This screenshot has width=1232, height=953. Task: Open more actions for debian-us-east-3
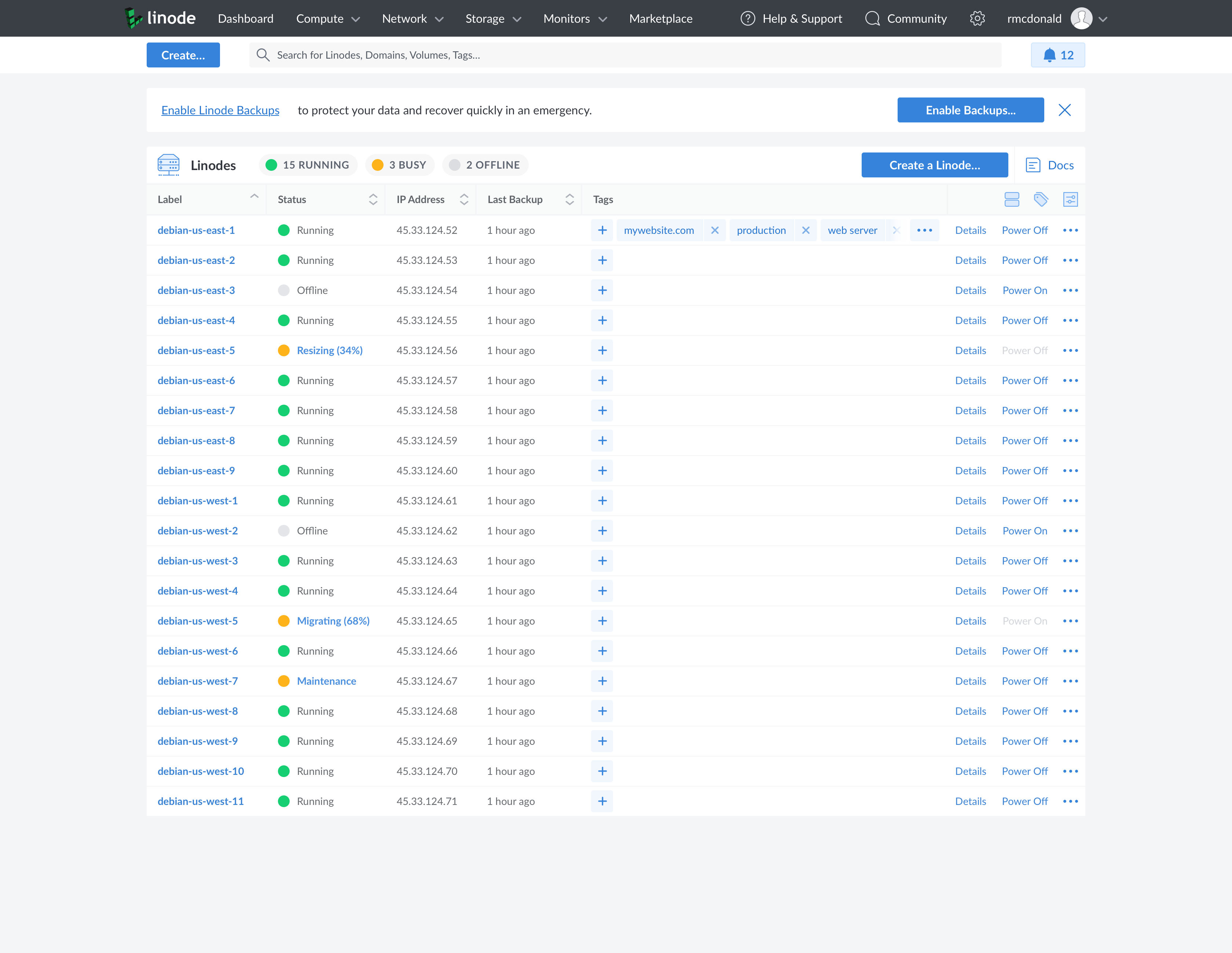pyautogui.click(x=1070, y=290)
